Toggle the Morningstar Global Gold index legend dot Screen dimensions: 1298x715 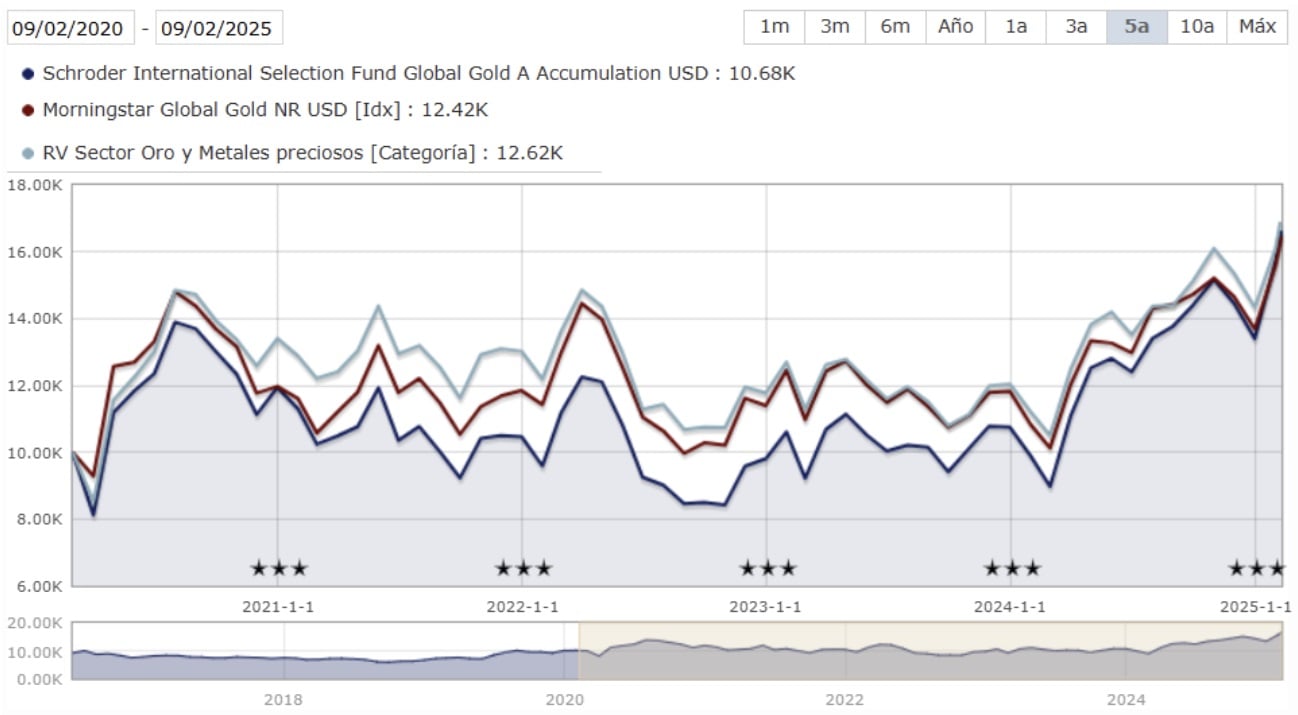coord(29,109)
